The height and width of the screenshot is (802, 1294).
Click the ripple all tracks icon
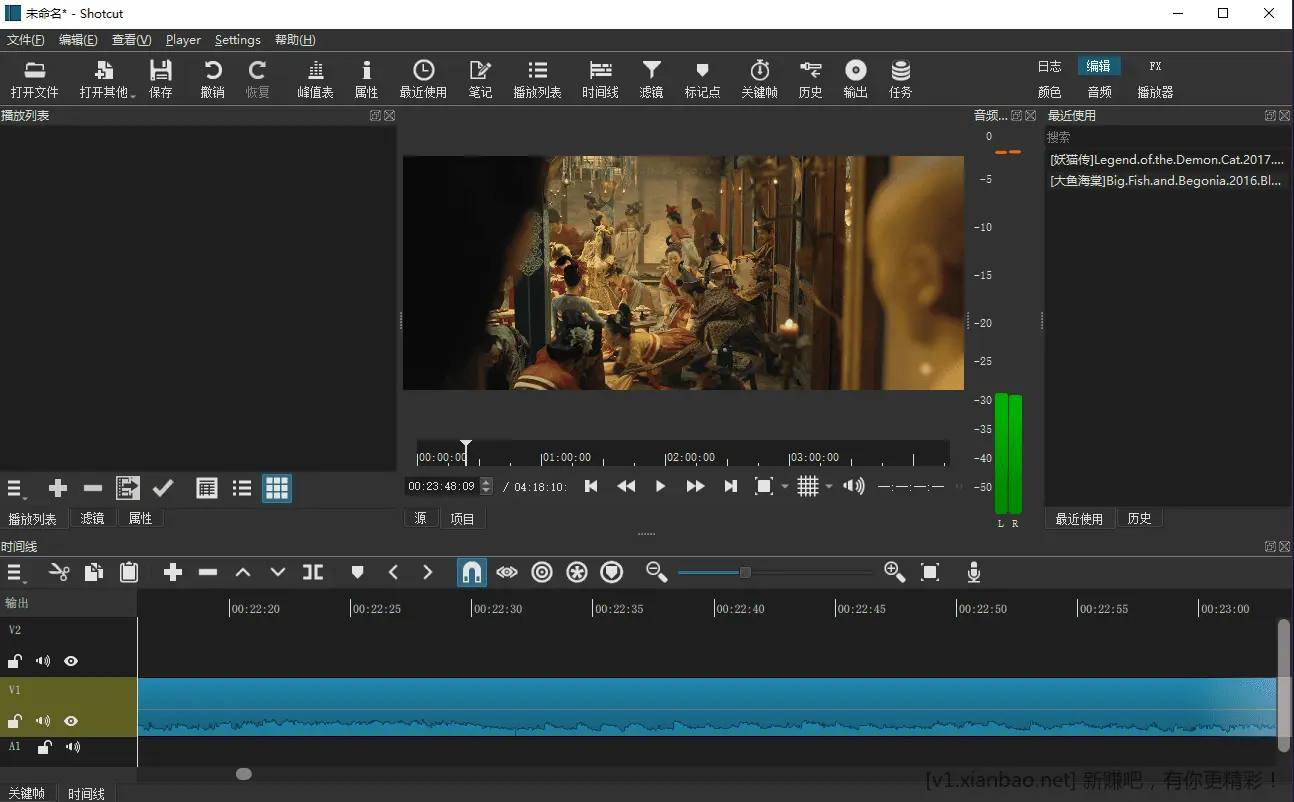[x=577, y=572]
